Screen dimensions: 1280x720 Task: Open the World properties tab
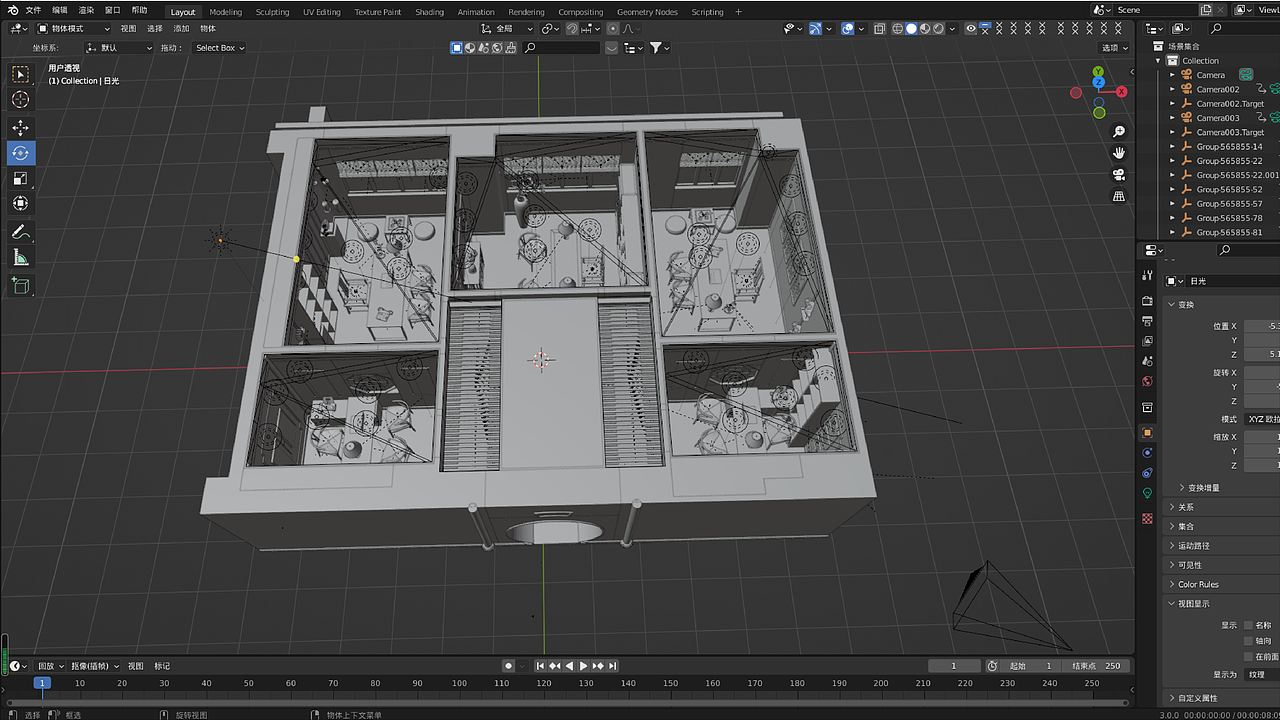coord(1147,381)
